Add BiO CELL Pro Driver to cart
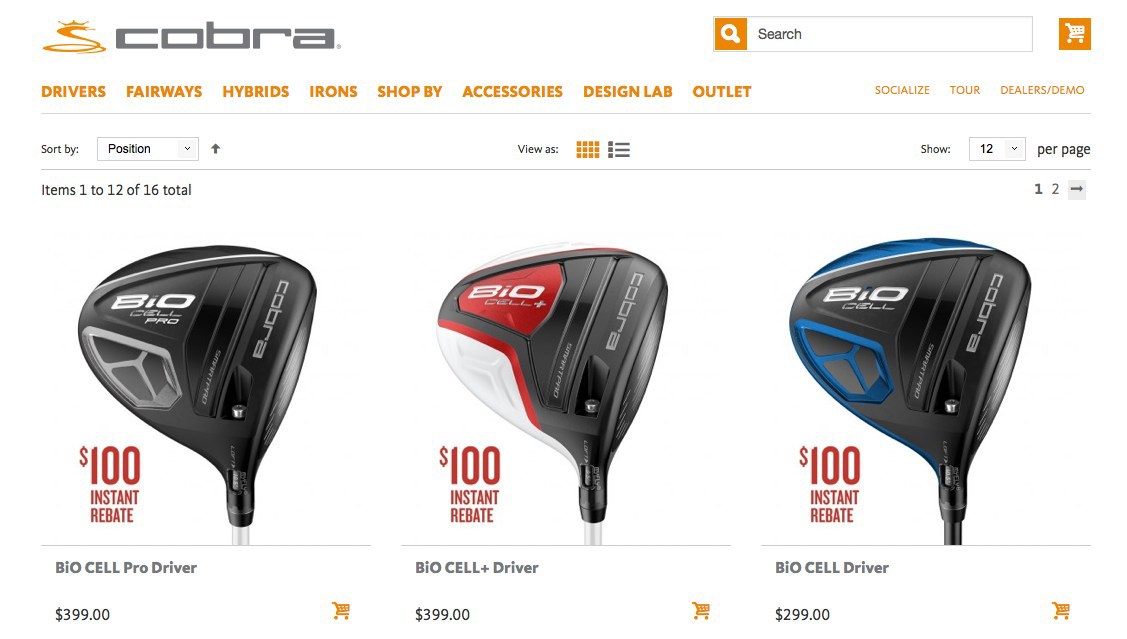This screenshot has height=639, width=1127. coord(341,611)
